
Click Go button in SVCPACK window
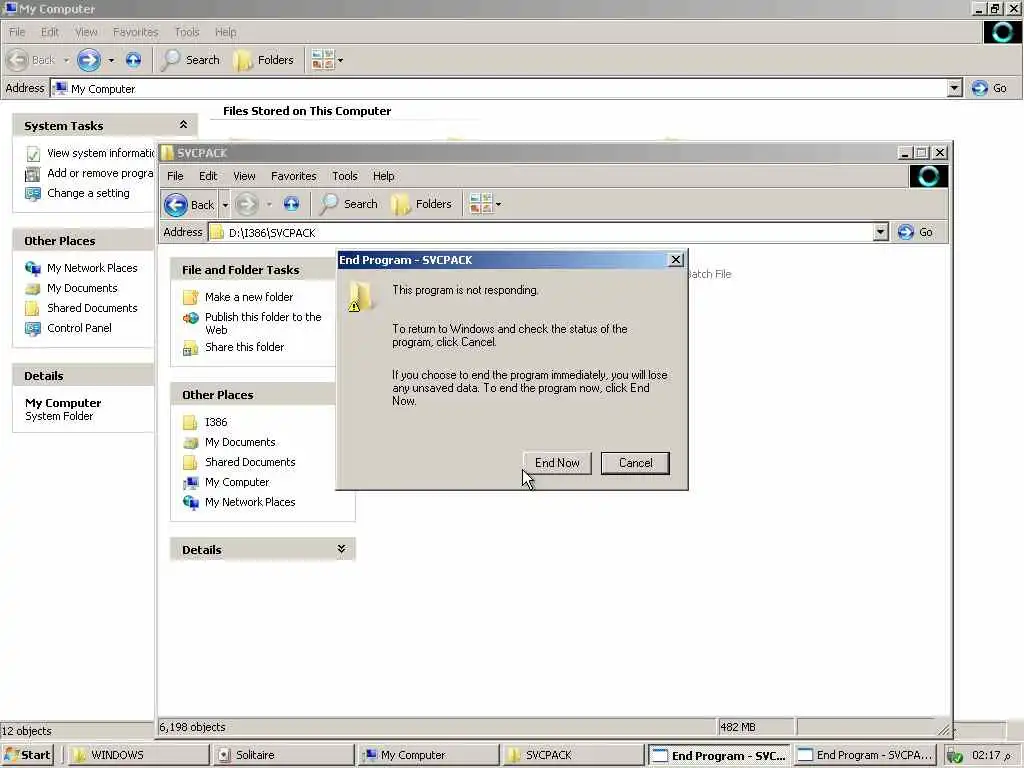pos(916,232)
